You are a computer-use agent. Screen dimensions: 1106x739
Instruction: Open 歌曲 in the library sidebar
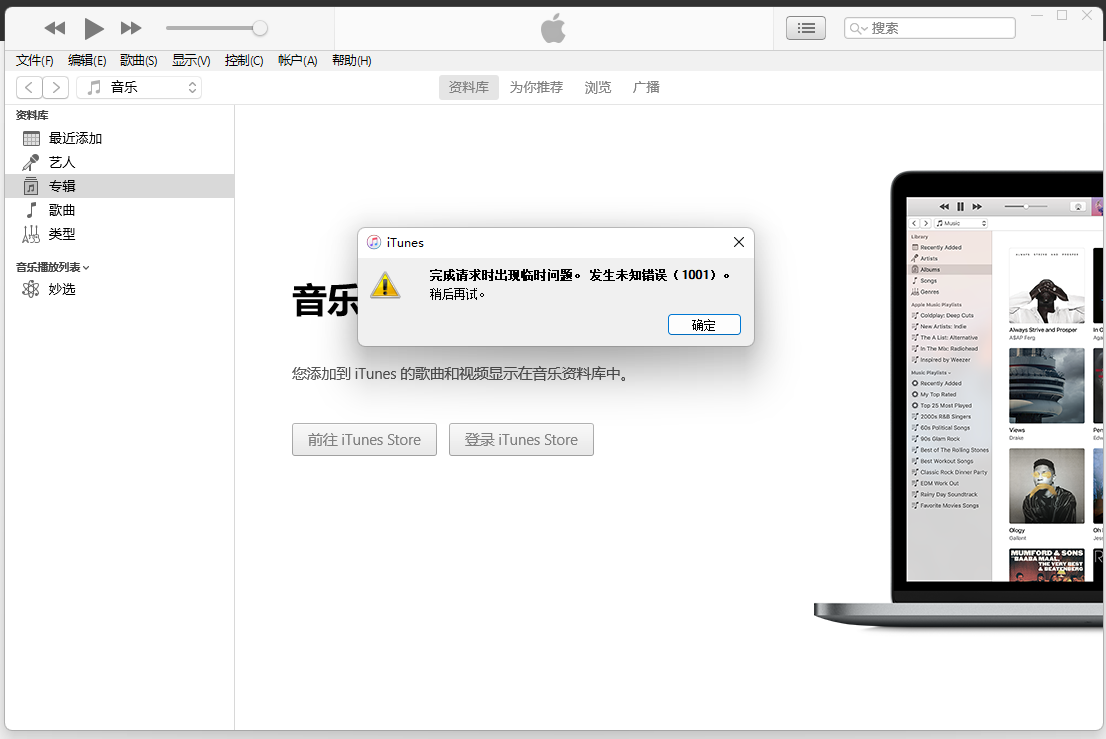[61, 210]
